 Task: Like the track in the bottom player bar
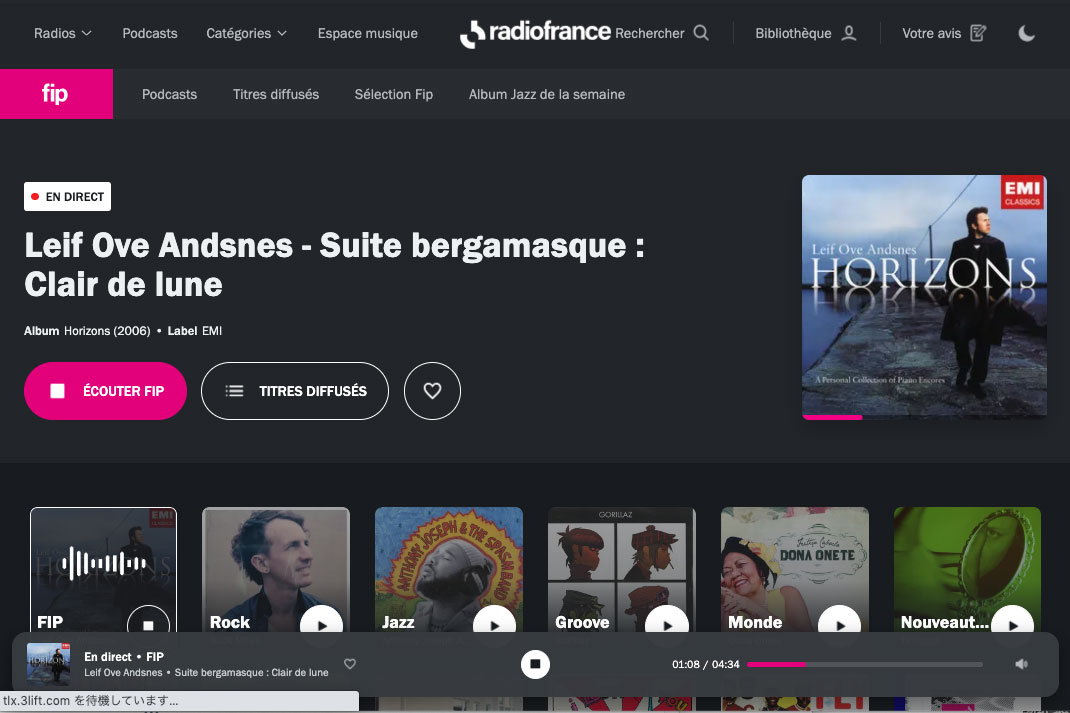[349, 664]
